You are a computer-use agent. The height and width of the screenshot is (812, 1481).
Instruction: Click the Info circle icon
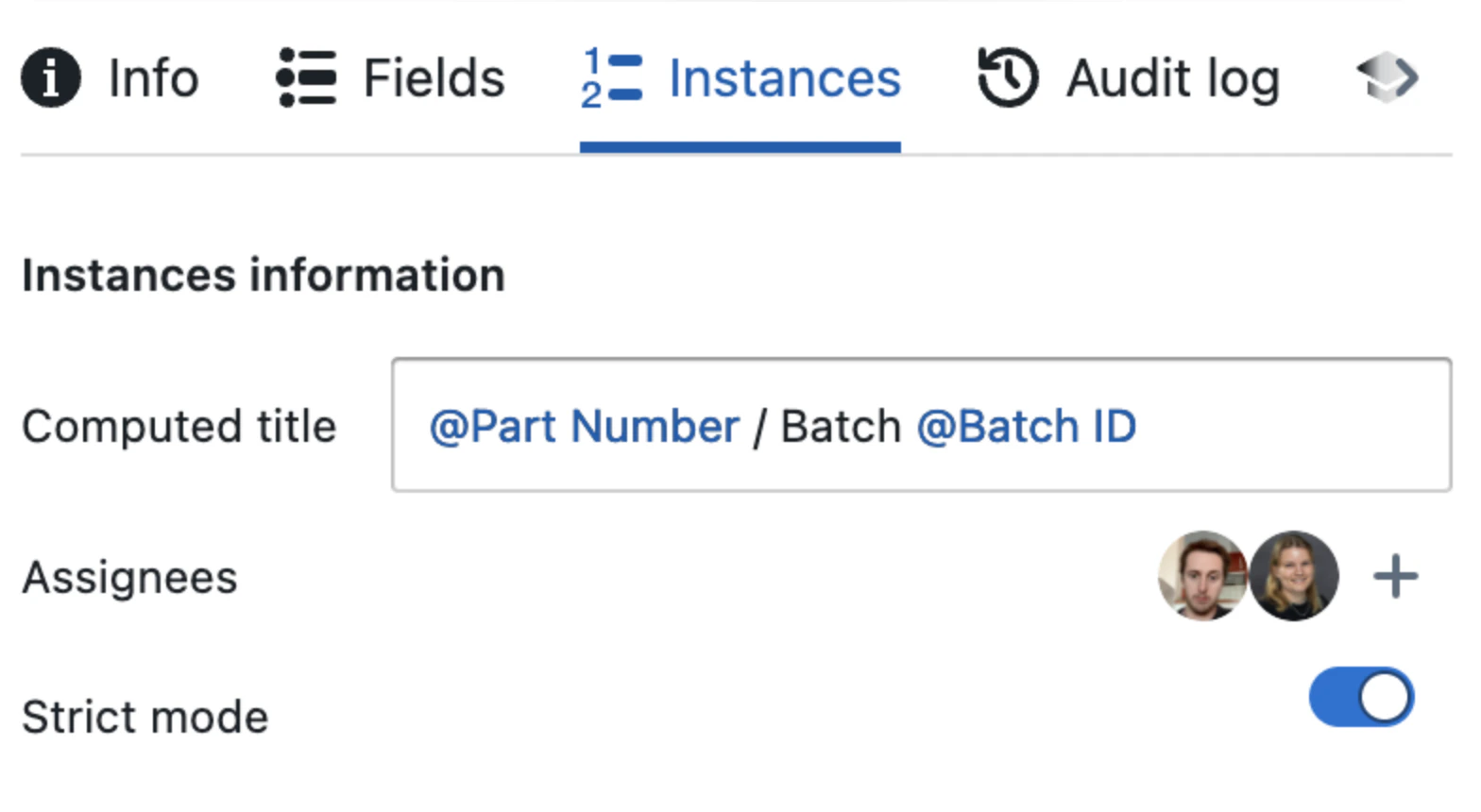[x=51, y=77]
